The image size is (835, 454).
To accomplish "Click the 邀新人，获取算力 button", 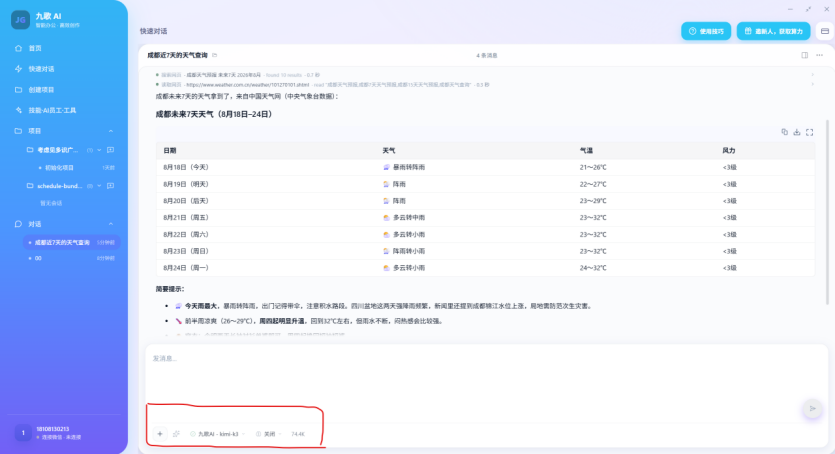I will 774,31.
